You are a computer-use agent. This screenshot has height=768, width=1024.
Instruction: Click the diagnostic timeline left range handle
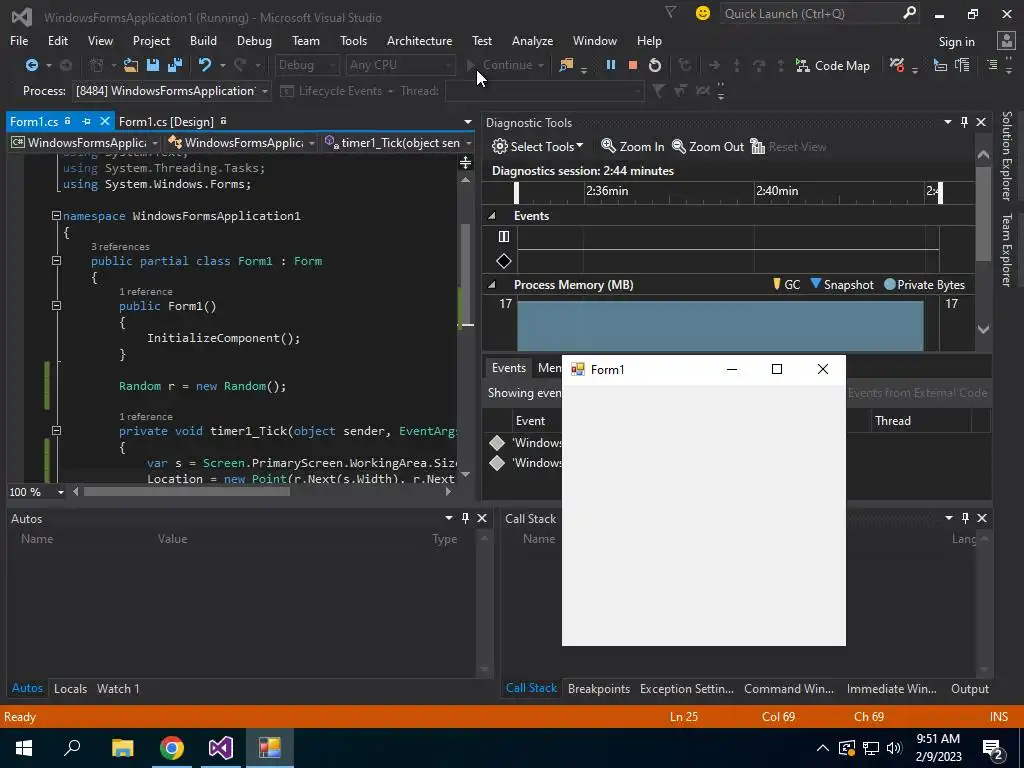(x=517, y=193)
